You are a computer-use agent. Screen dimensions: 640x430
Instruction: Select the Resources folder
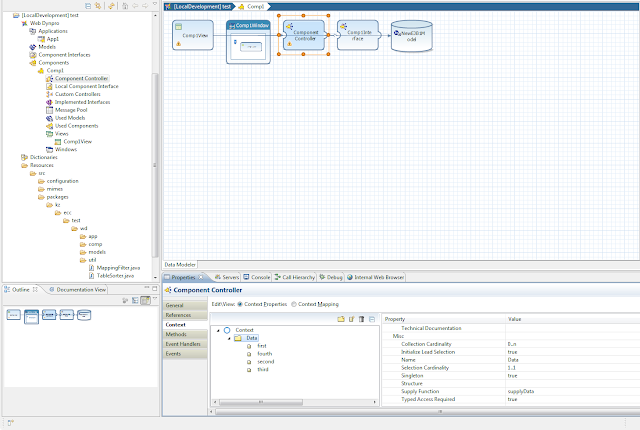(42, 165)
